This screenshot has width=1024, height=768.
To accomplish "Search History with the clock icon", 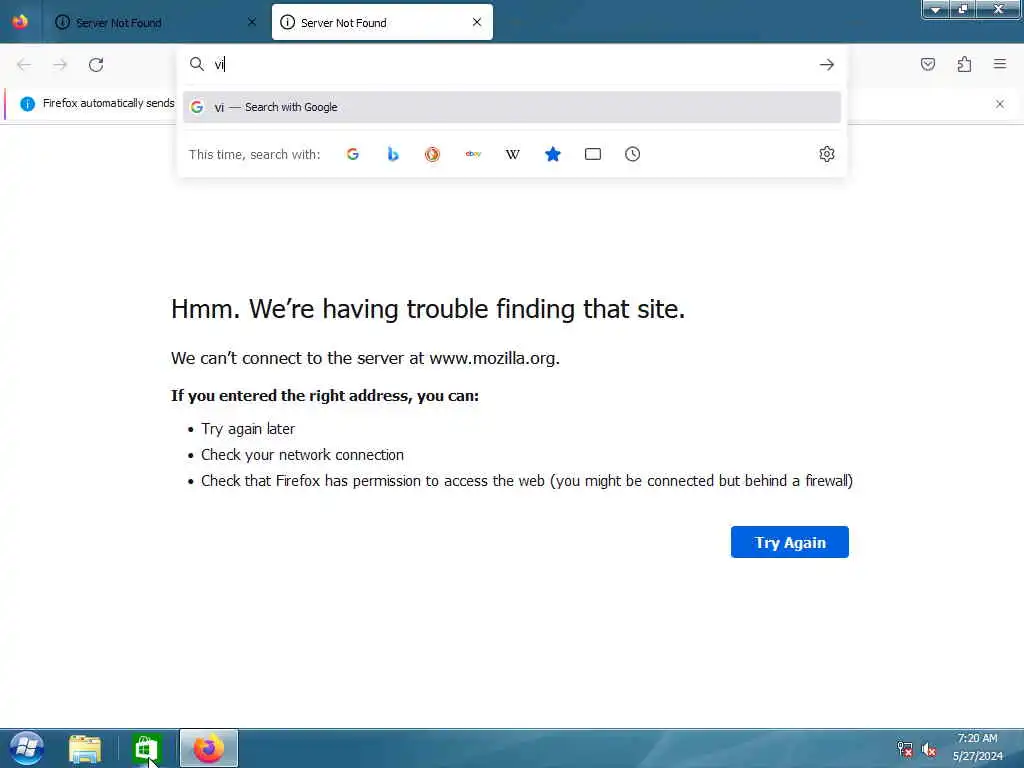I will 632,154.
